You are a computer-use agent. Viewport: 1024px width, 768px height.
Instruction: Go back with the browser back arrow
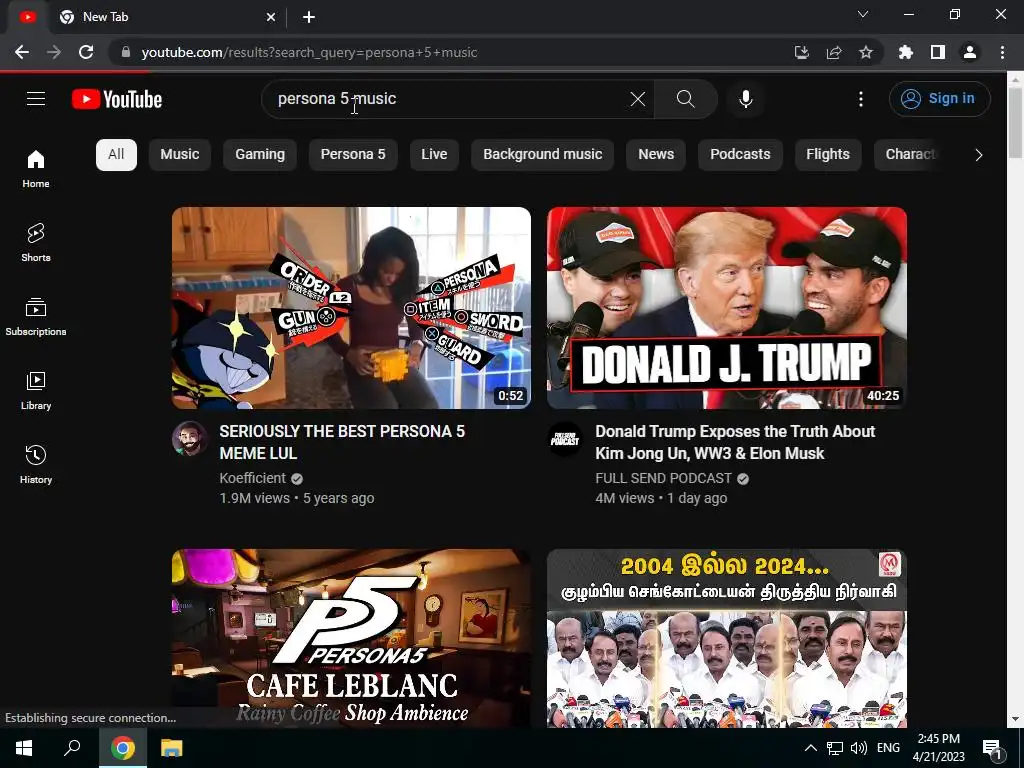[x=22, y=52]
